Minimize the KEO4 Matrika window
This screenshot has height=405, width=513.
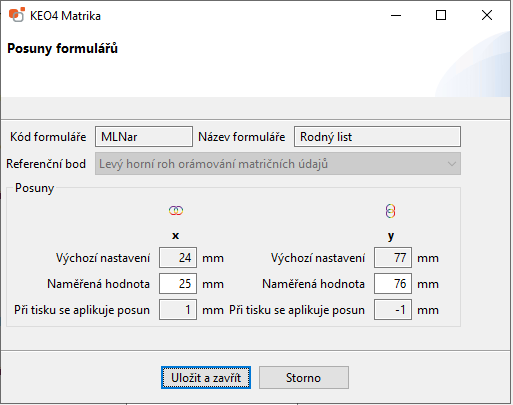pyautogui.click(x=396, y=15)
